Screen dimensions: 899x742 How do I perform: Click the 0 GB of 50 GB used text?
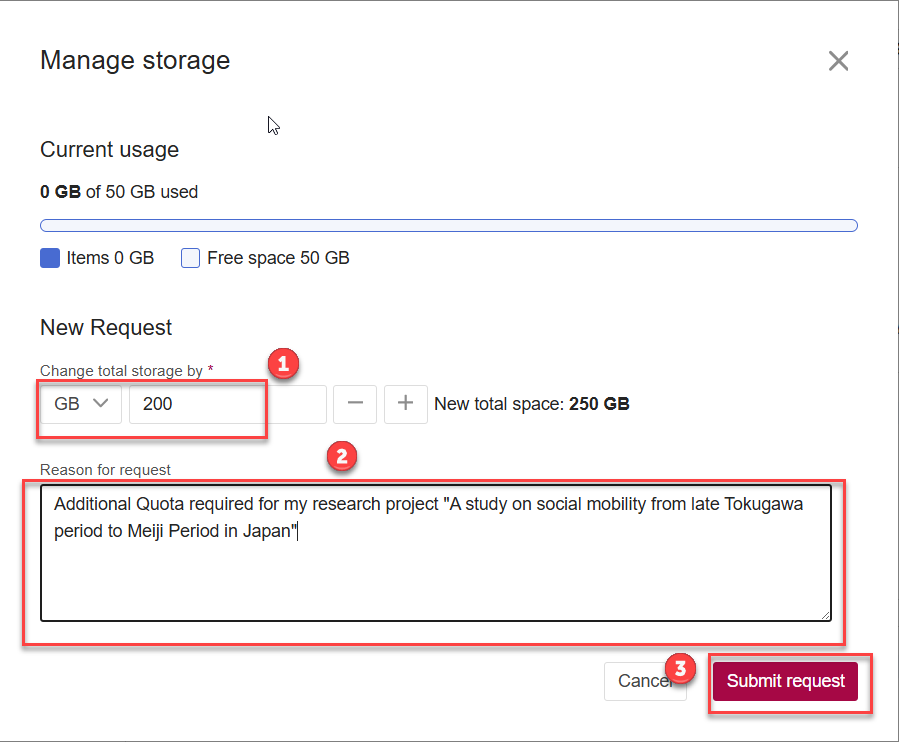click(119, 192)
